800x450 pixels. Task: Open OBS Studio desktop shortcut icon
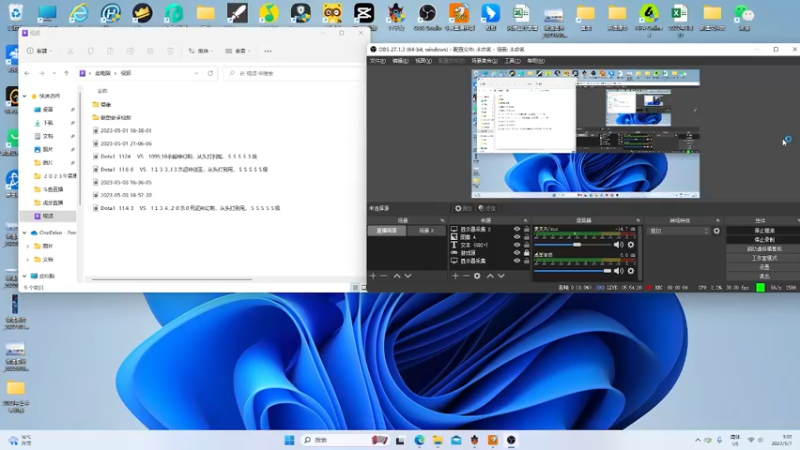point(427,15)
